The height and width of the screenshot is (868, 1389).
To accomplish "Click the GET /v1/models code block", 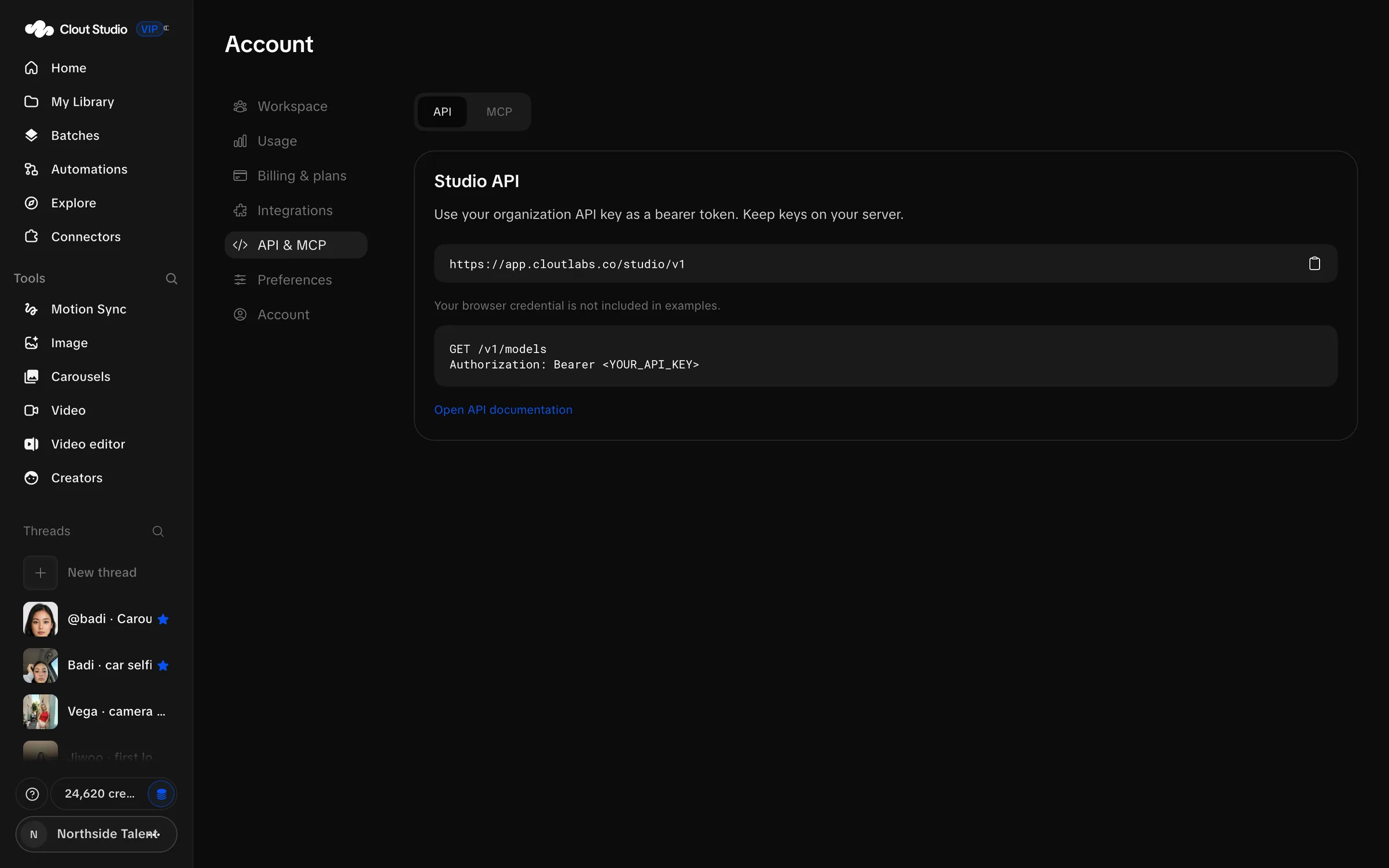I will [885, 356].
